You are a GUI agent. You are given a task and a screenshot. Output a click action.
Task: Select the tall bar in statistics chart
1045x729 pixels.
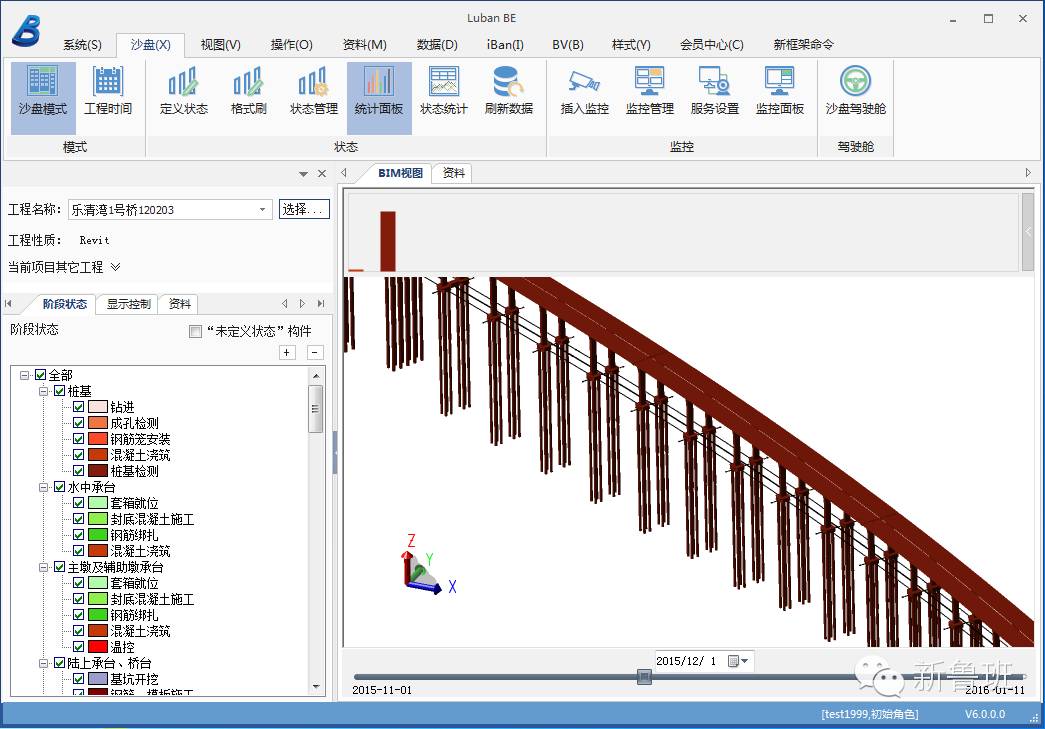(388, 241)
